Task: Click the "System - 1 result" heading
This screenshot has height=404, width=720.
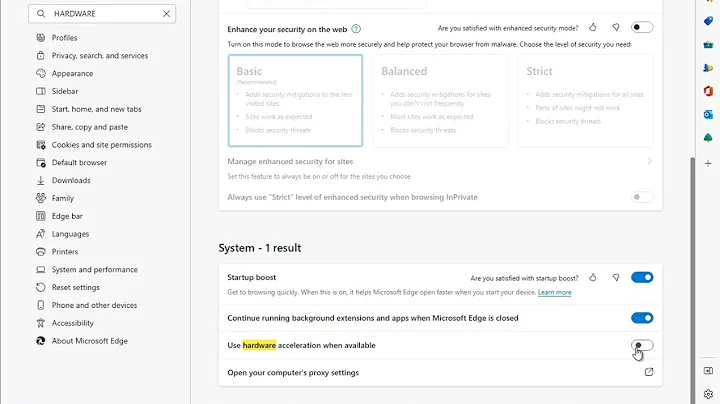Action: pos(260,248)
